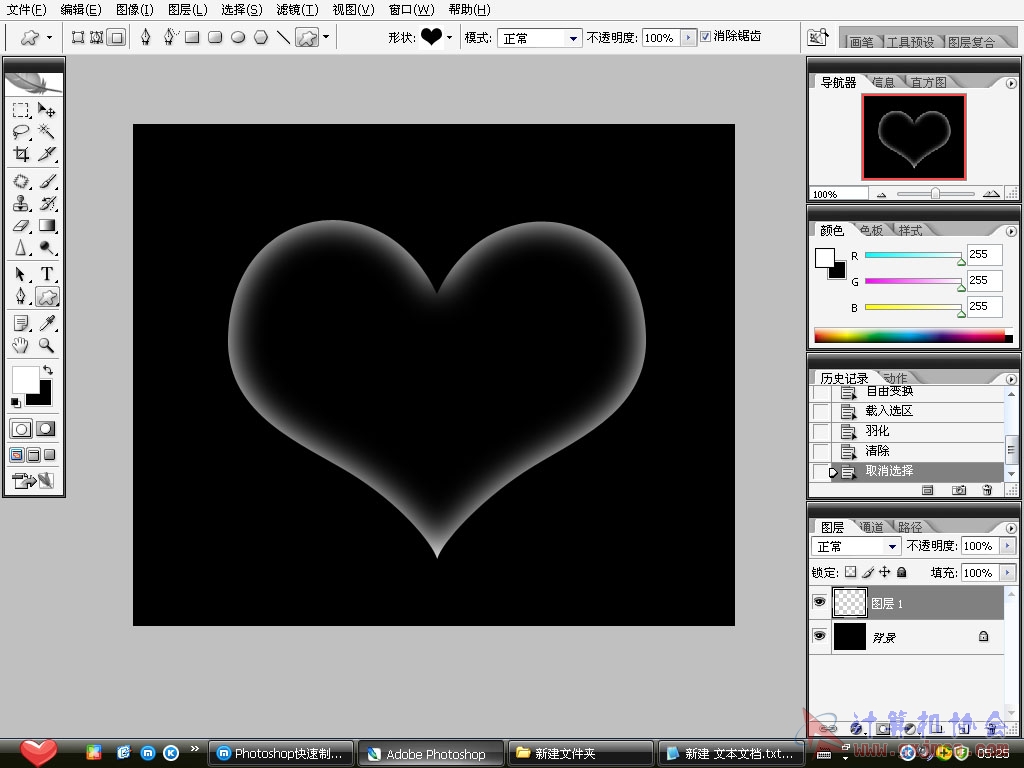Select the Notes tool

21,323
